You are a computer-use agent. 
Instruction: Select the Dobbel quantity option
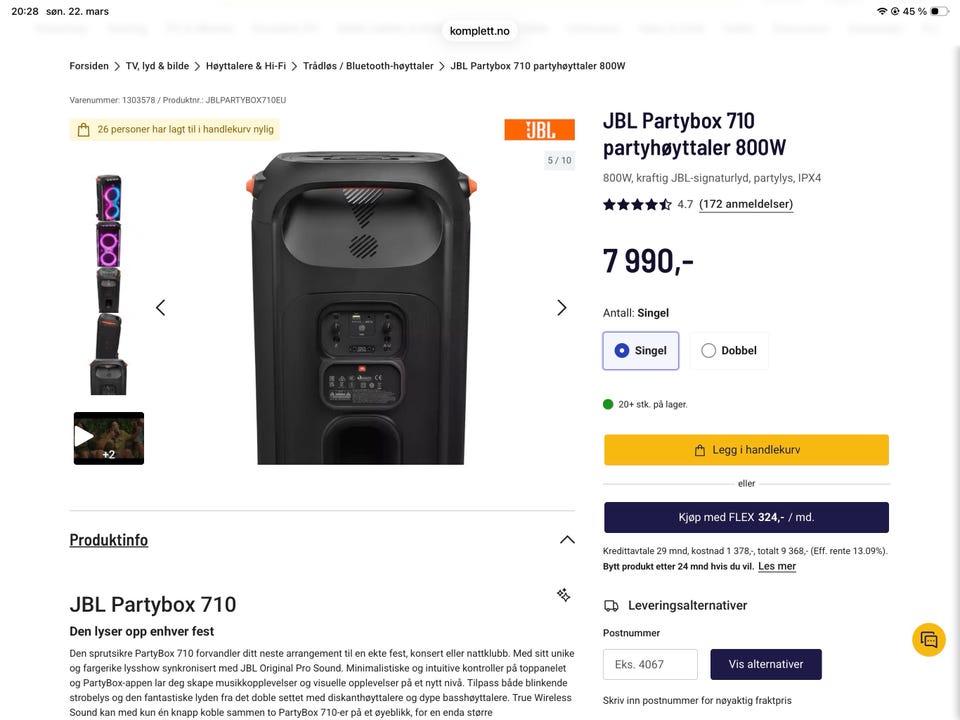(729, 351)
